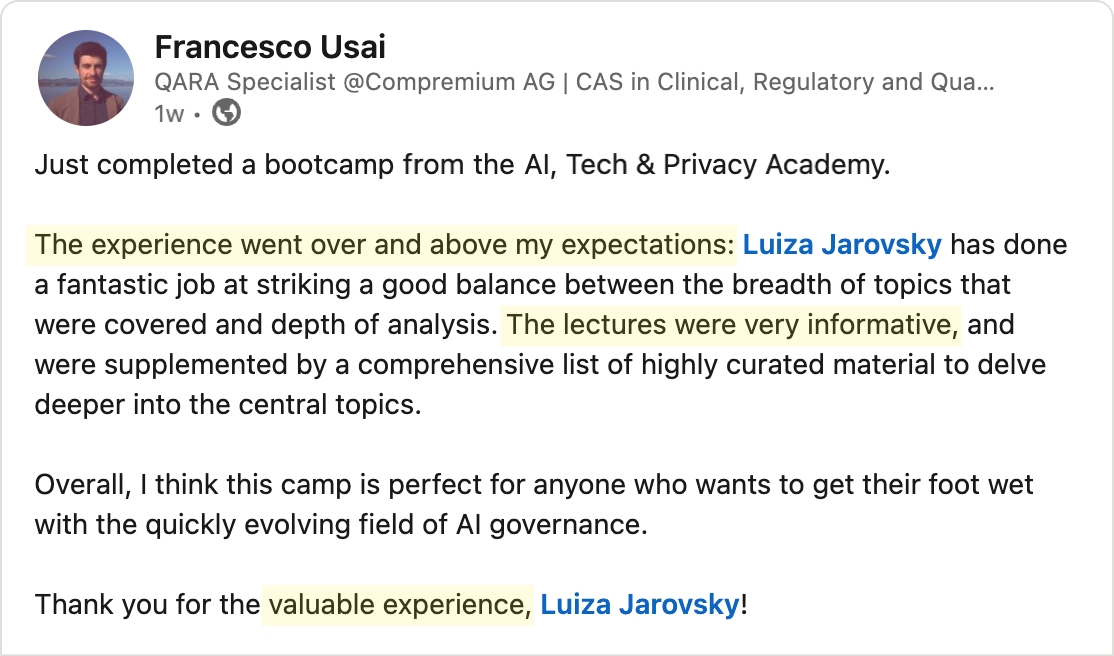Open Luiza Jarovsky mention in thank-you line
This screenshot has width=1114, height=656.
(x=639, y=604)
